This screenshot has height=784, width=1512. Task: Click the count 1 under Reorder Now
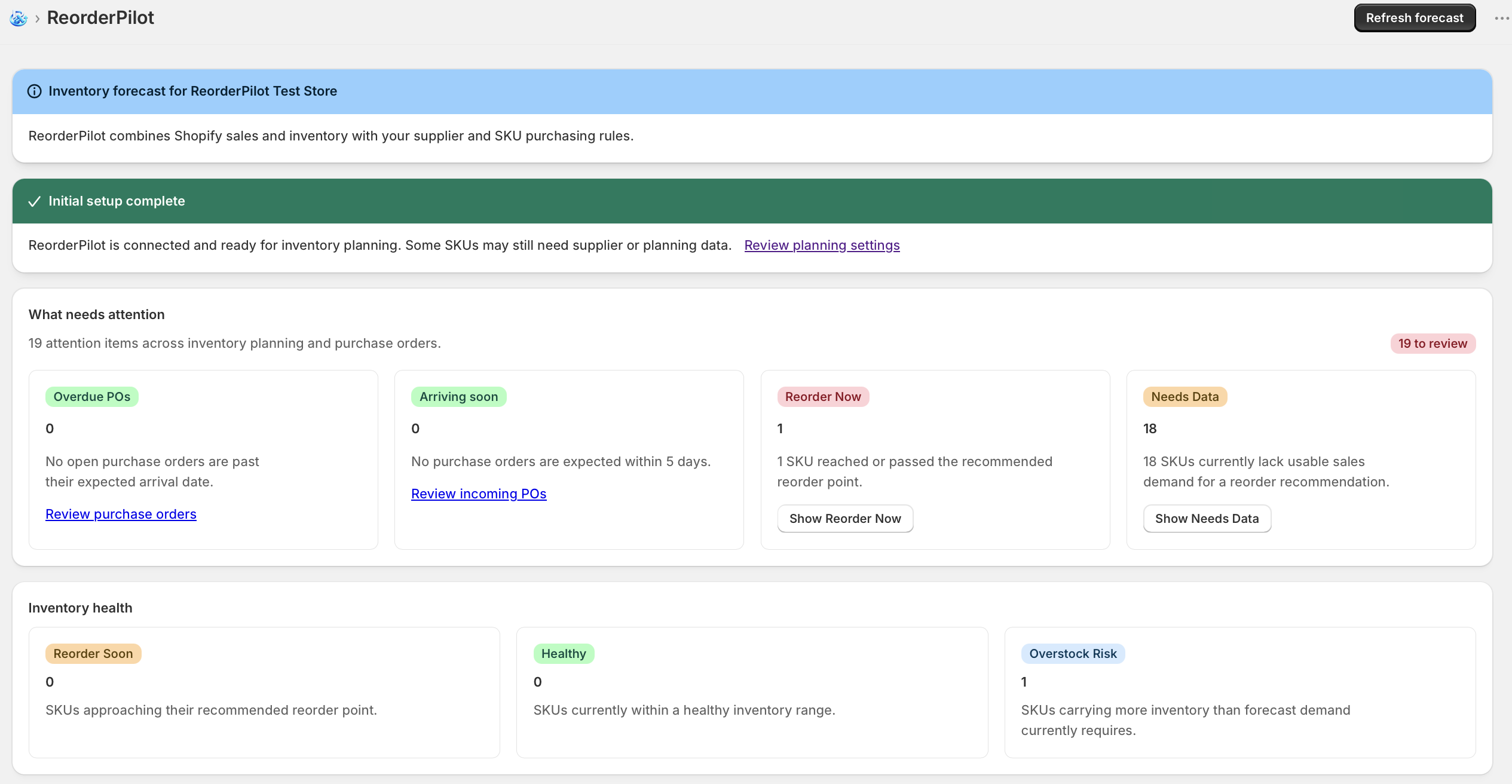[x=780, y=429]
